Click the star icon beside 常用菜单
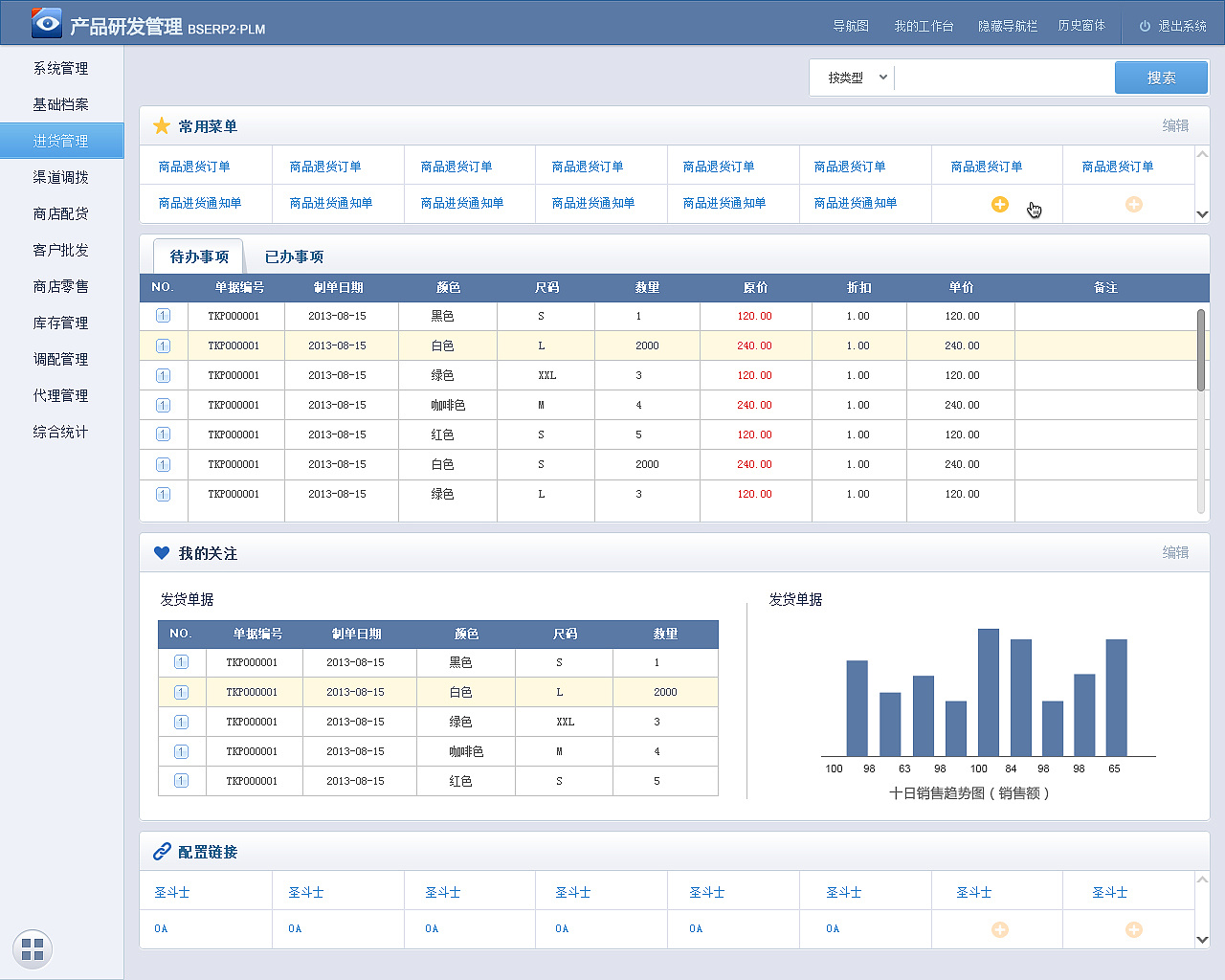Screen dimensions: 1225x980 (x=161, y=125)
